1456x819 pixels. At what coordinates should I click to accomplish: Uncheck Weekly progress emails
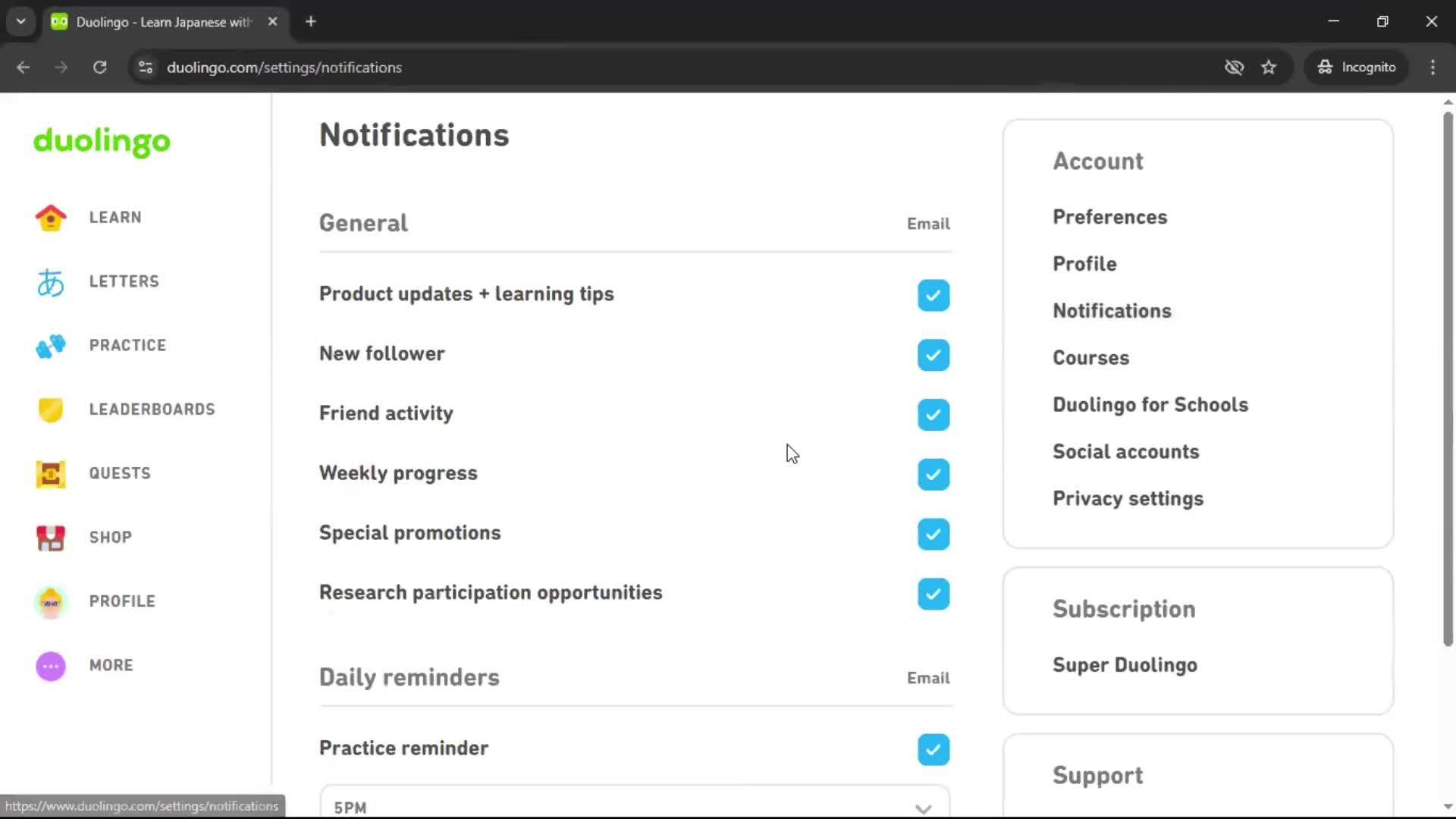(933, 475)
